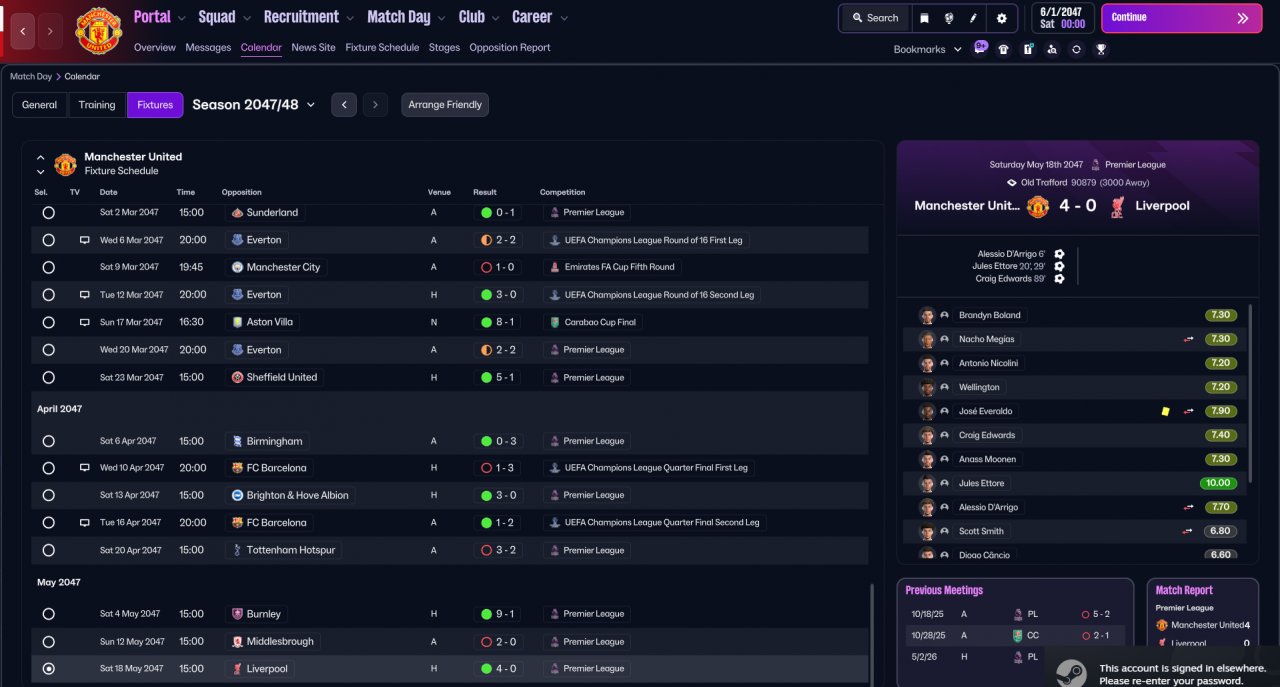Open Jules Ettore player link

pos(981,483)
